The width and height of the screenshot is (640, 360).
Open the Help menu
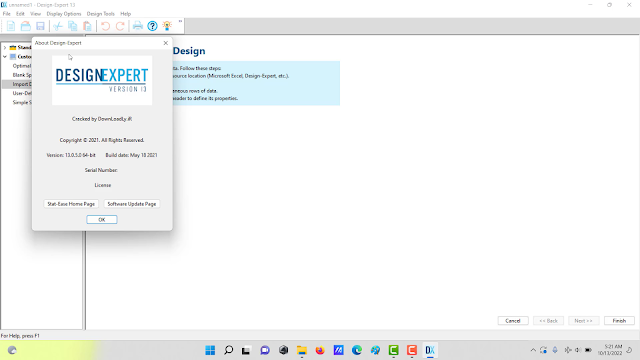pyautogui.click(x=125, y=13)
